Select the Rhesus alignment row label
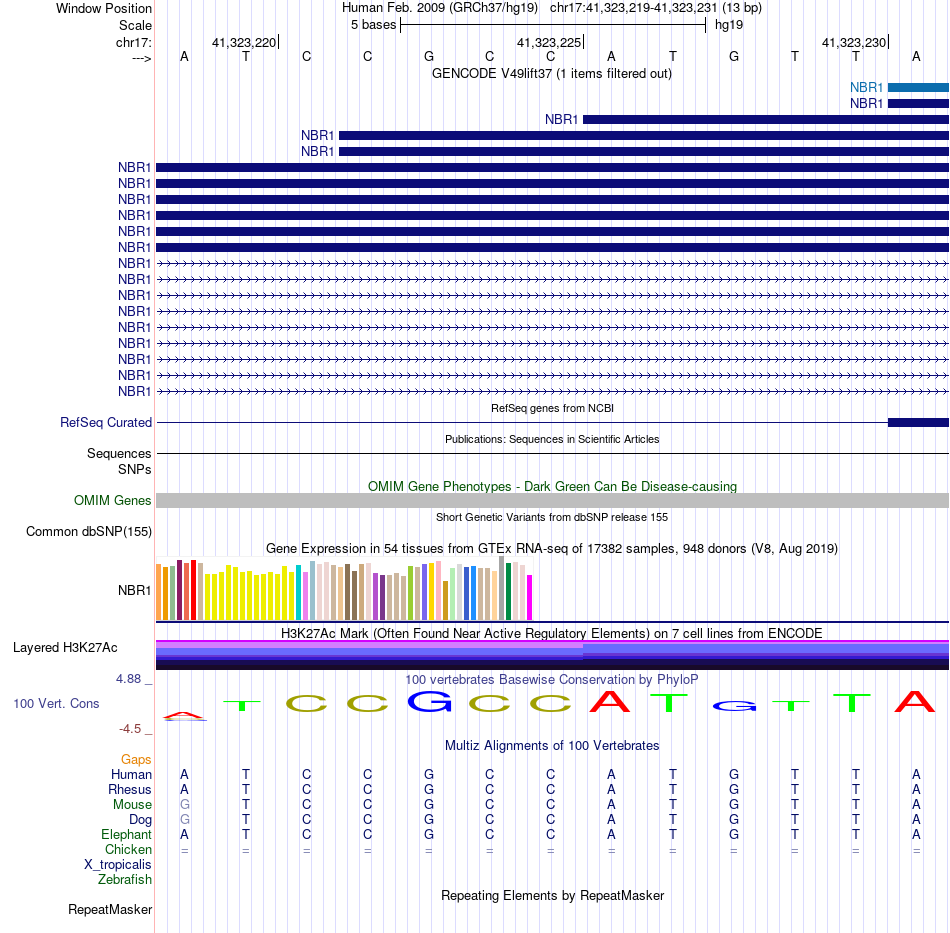950x933 pixels. click(130, 789)
